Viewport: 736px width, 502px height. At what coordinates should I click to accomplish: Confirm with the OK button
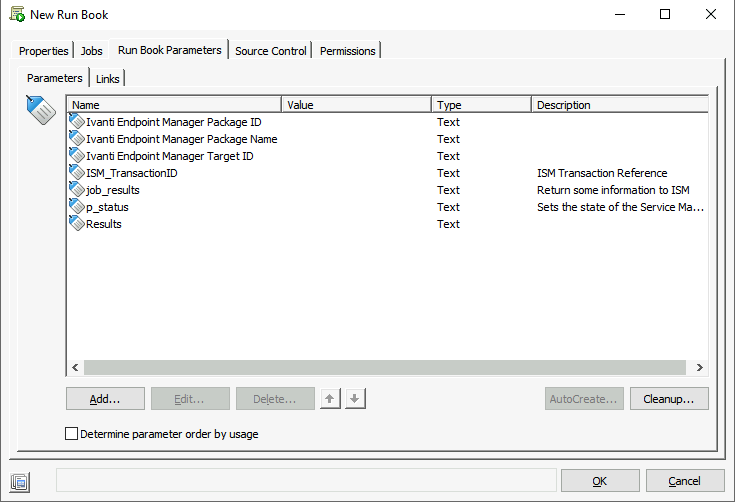click(600, 481)
